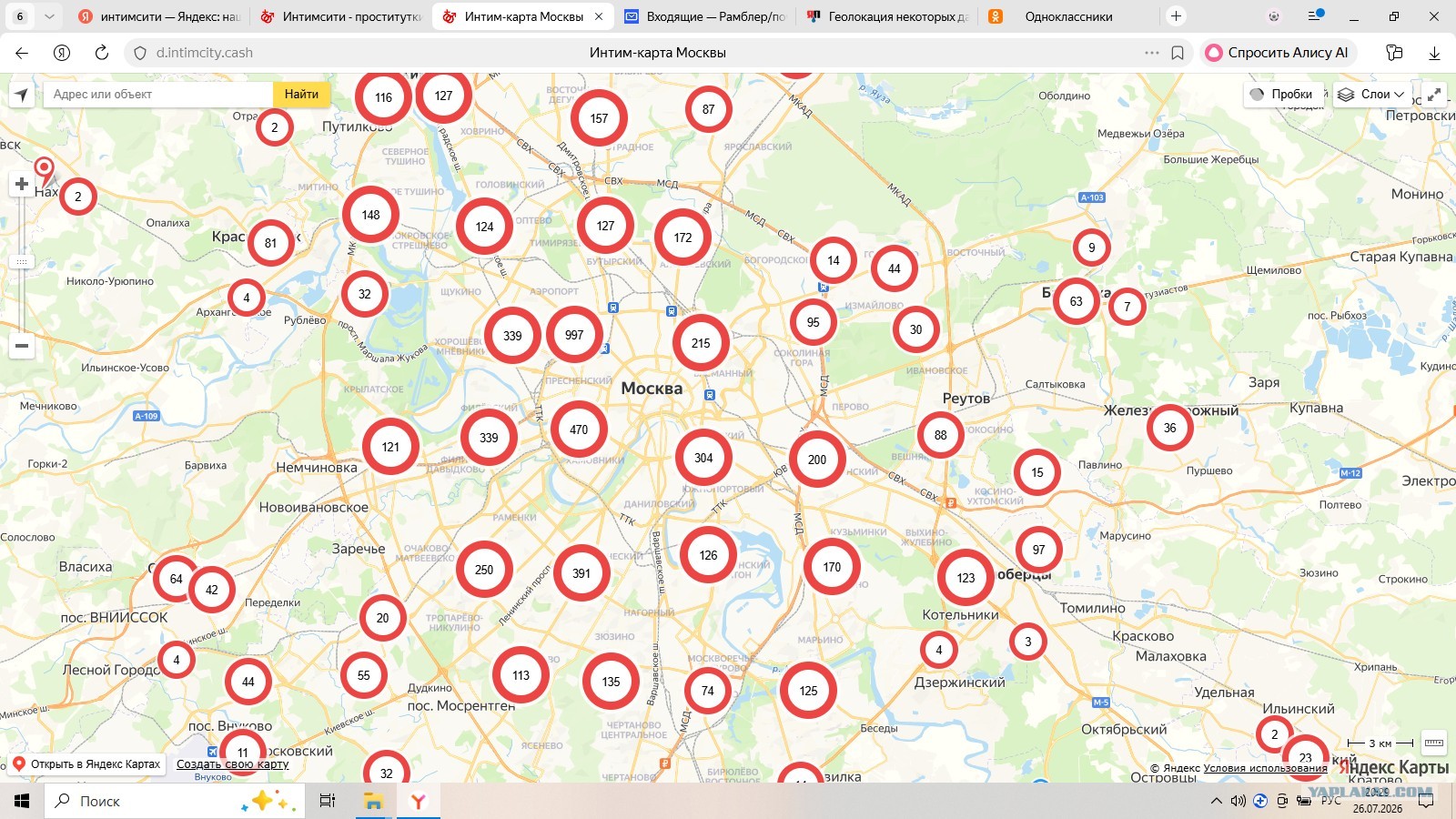Close the Интим-карта Москвы tab
This screenshot has width=1456, height=819.
tap(599, 16)
